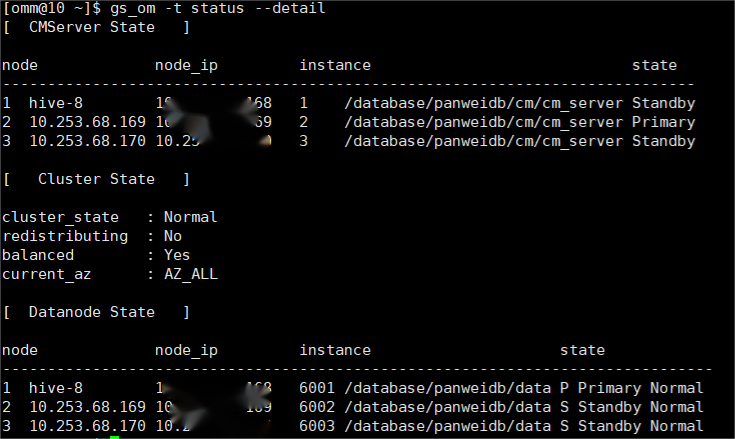Click instance ID 6003 in Datanode table
The height and width of the screenshot is (439, 735).
317,426
